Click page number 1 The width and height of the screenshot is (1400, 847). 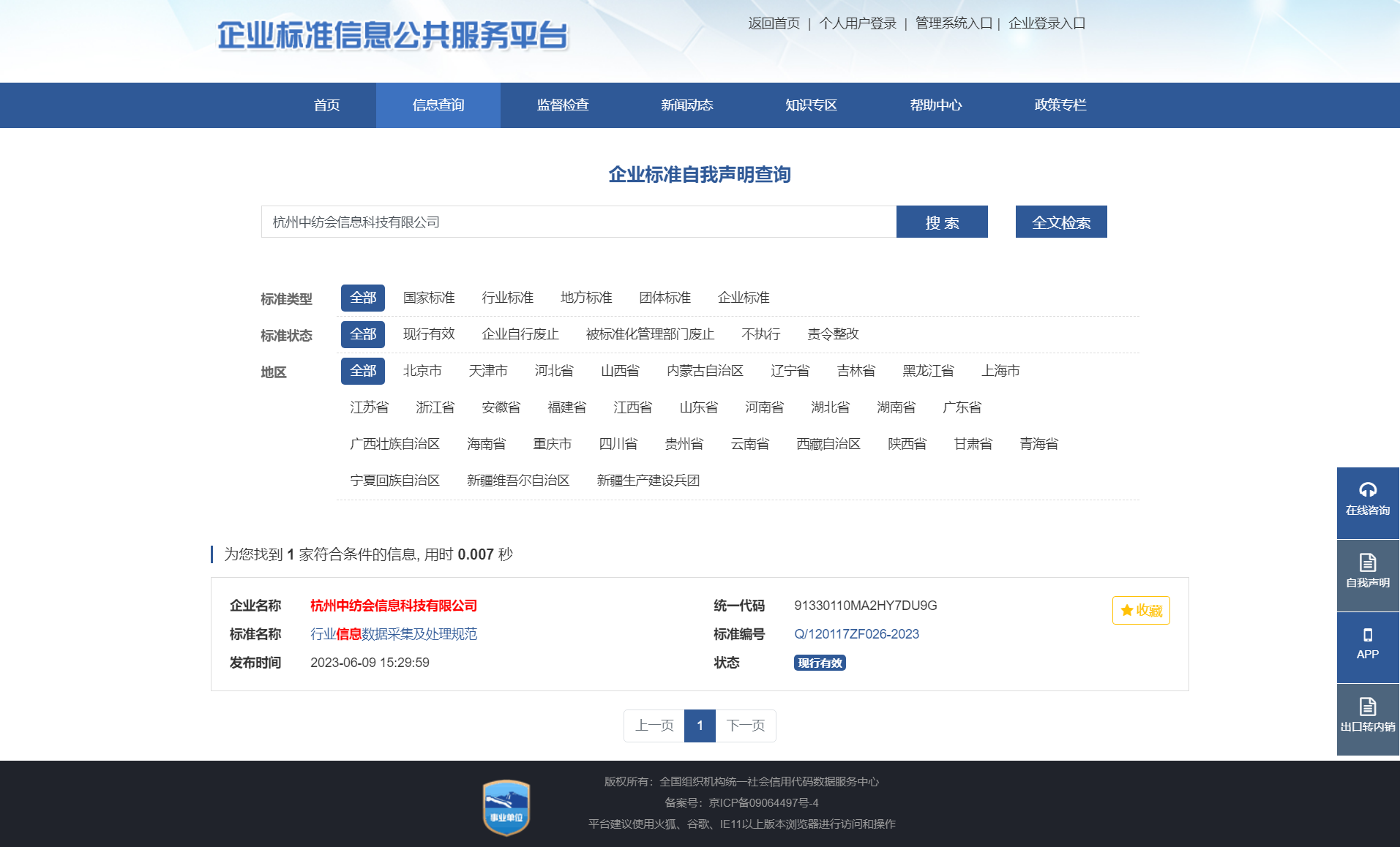[700, 726]
